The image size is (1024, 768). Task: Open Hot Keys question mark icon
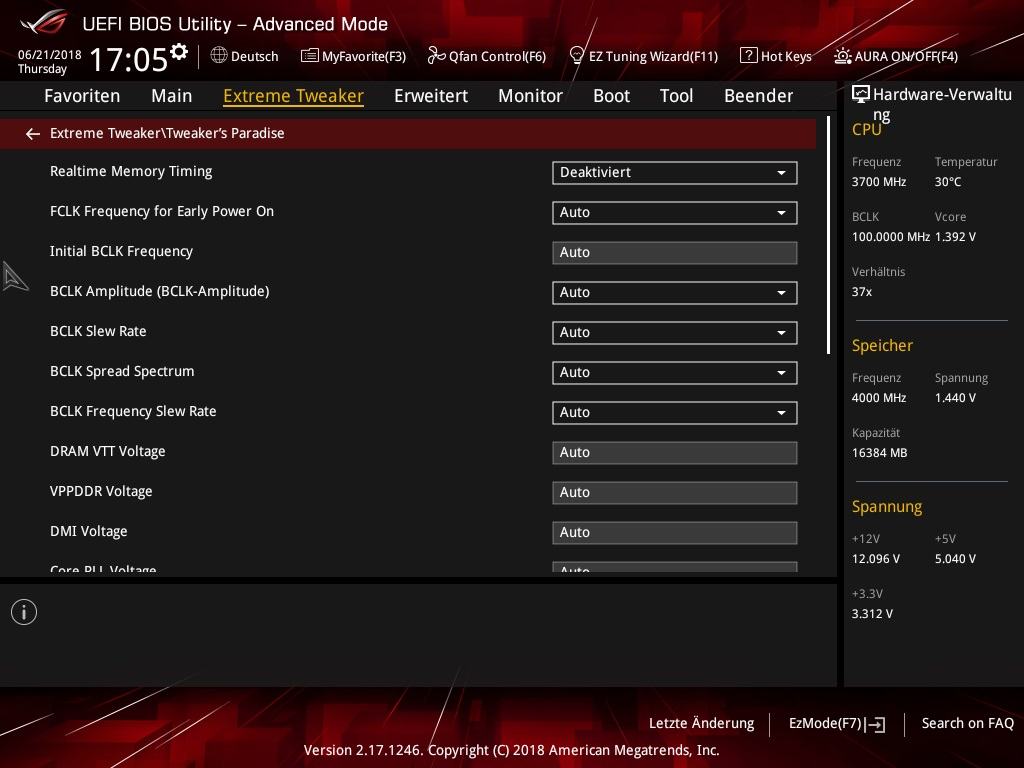click(x=748, y=56)
